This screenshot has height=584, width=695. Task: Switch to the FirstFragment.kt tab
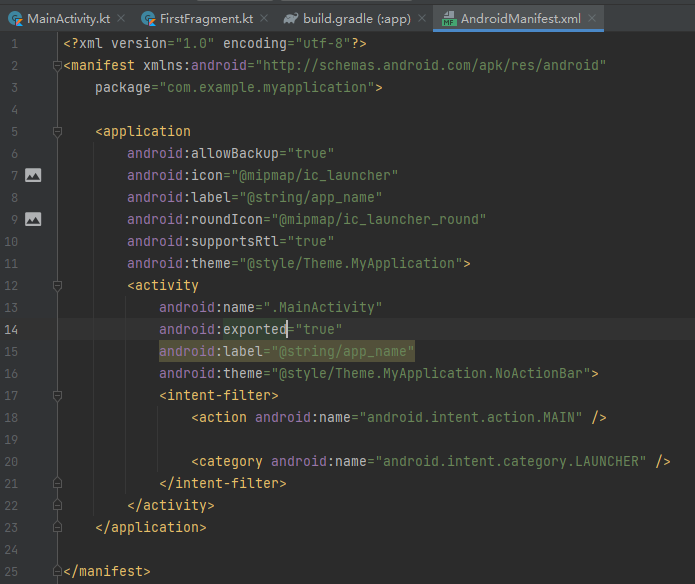coord(206,19)
